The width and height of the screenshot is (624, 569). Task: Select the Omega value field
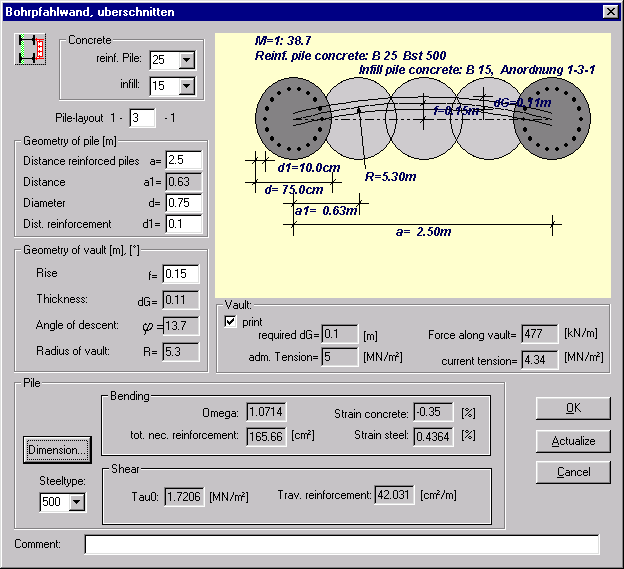[x=266, y=412]
